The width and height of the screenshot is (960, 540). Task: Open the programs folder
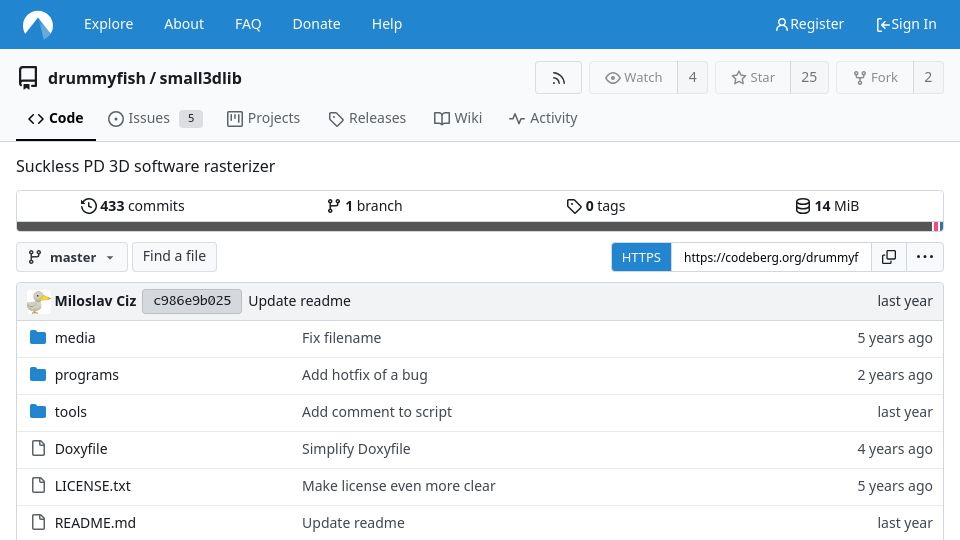86,375
